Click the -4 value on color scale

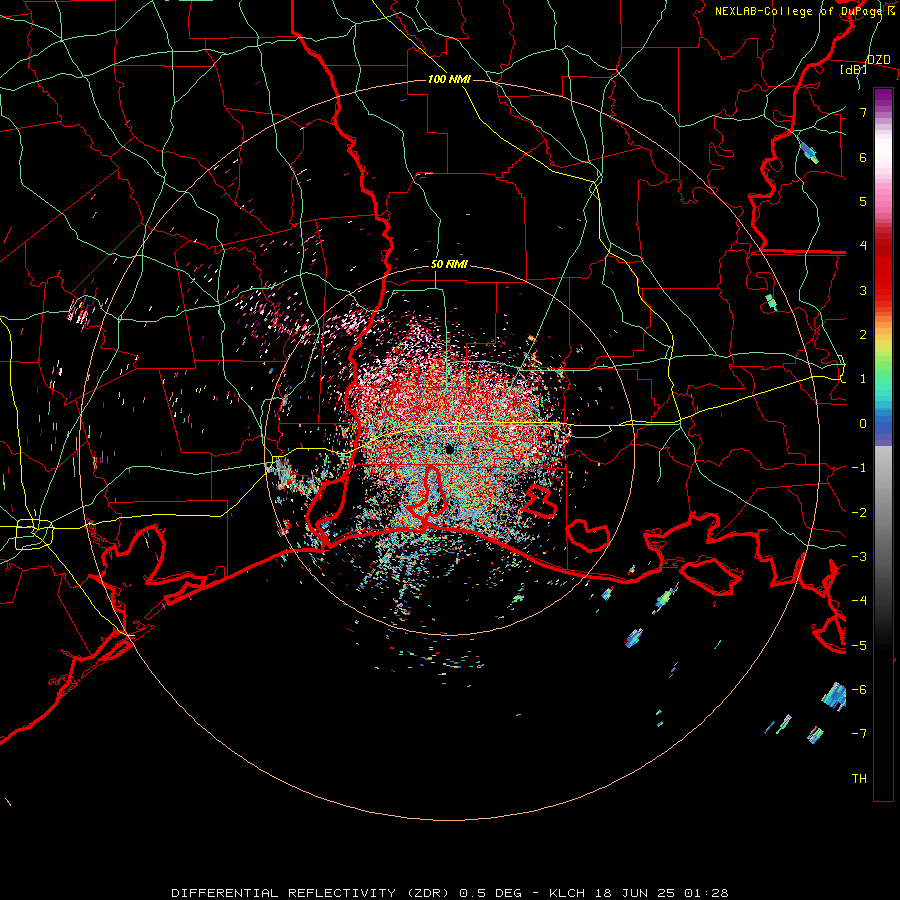point(859,600)
